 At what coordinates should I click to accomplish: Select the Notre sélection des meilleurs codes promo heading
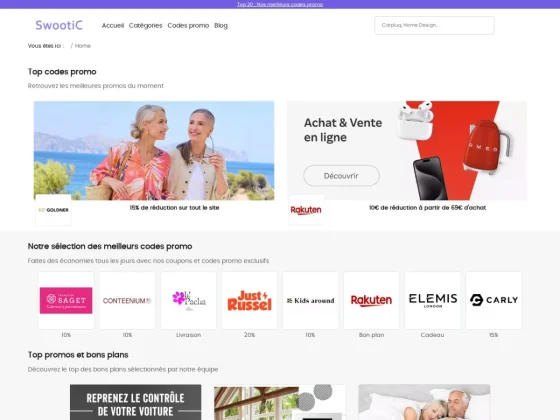pyautogui.click(x=110, y=246)
